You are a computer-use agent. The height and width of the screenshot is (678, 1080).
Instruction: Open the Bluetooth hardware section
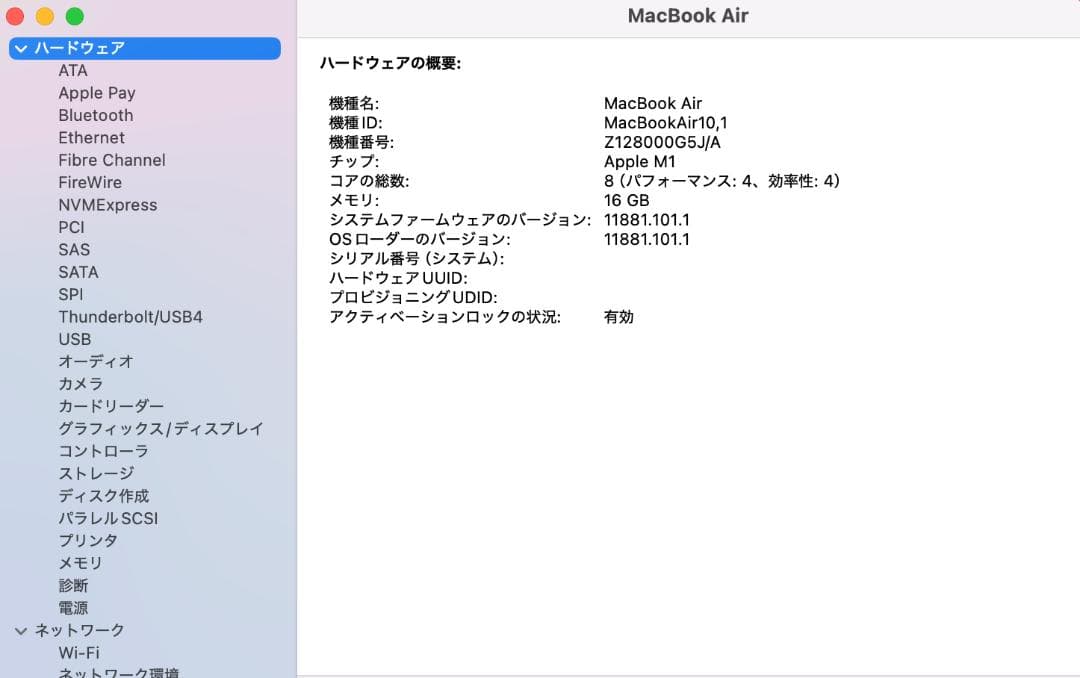point(95,115)
